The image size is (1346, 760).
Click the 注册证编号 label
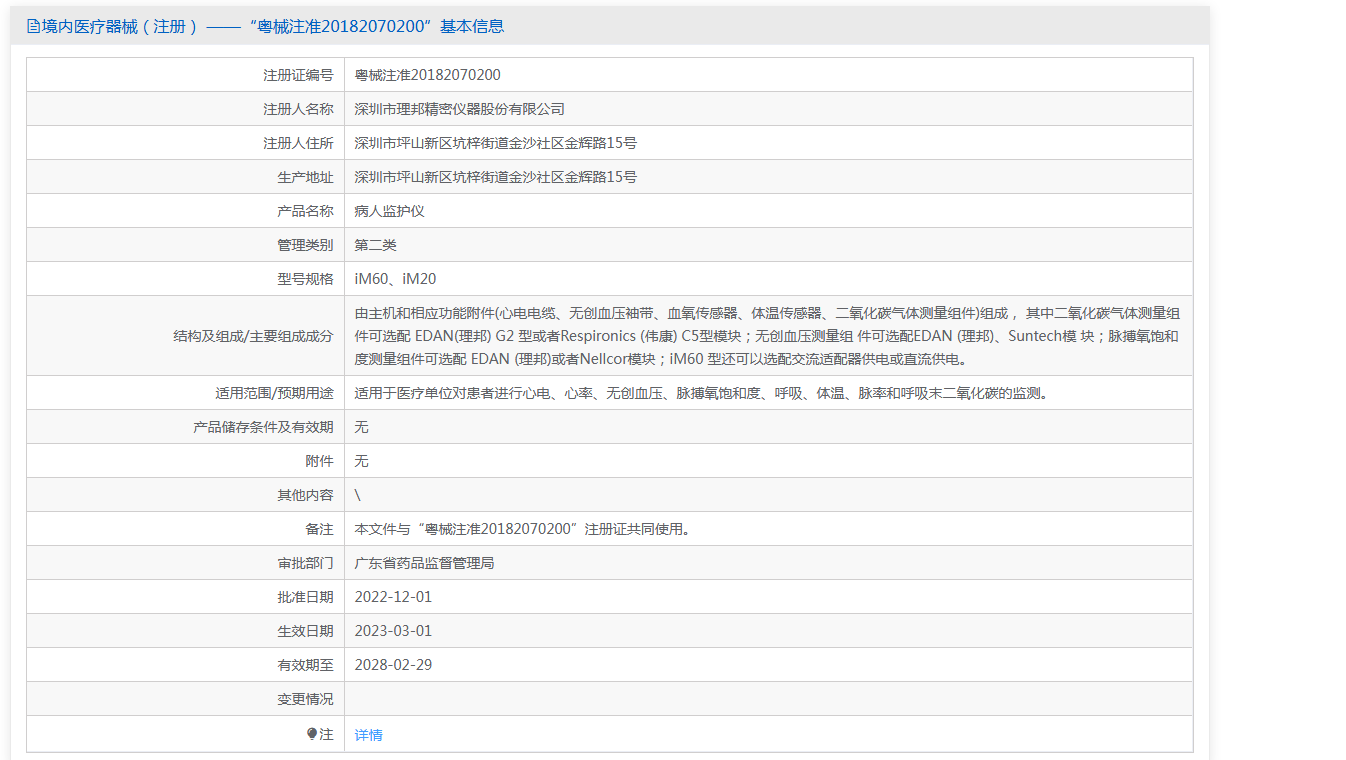pyautogui.click(x=298, y=75)
